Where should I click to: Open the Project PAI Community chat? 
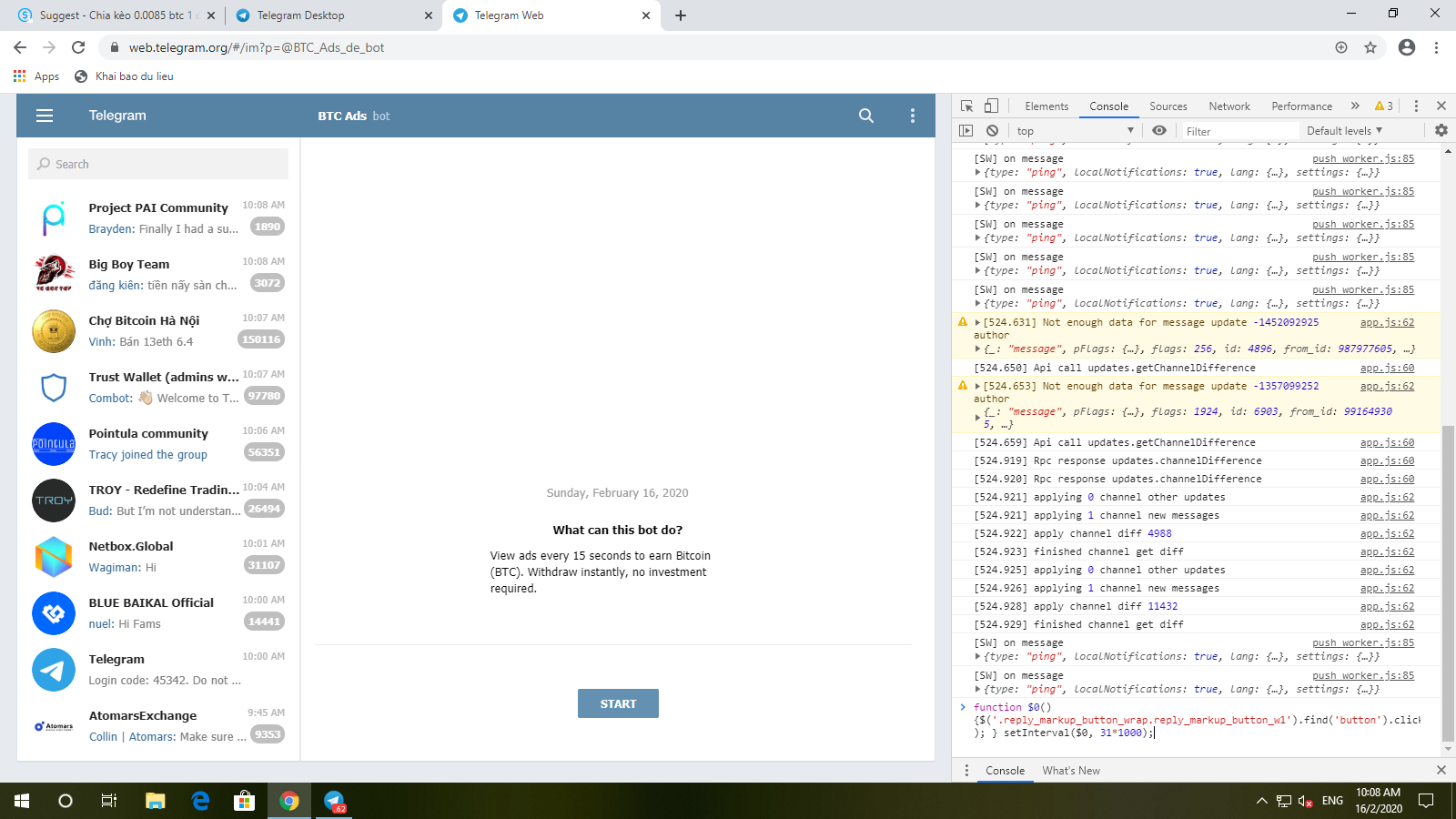click(x=158, y=218)
